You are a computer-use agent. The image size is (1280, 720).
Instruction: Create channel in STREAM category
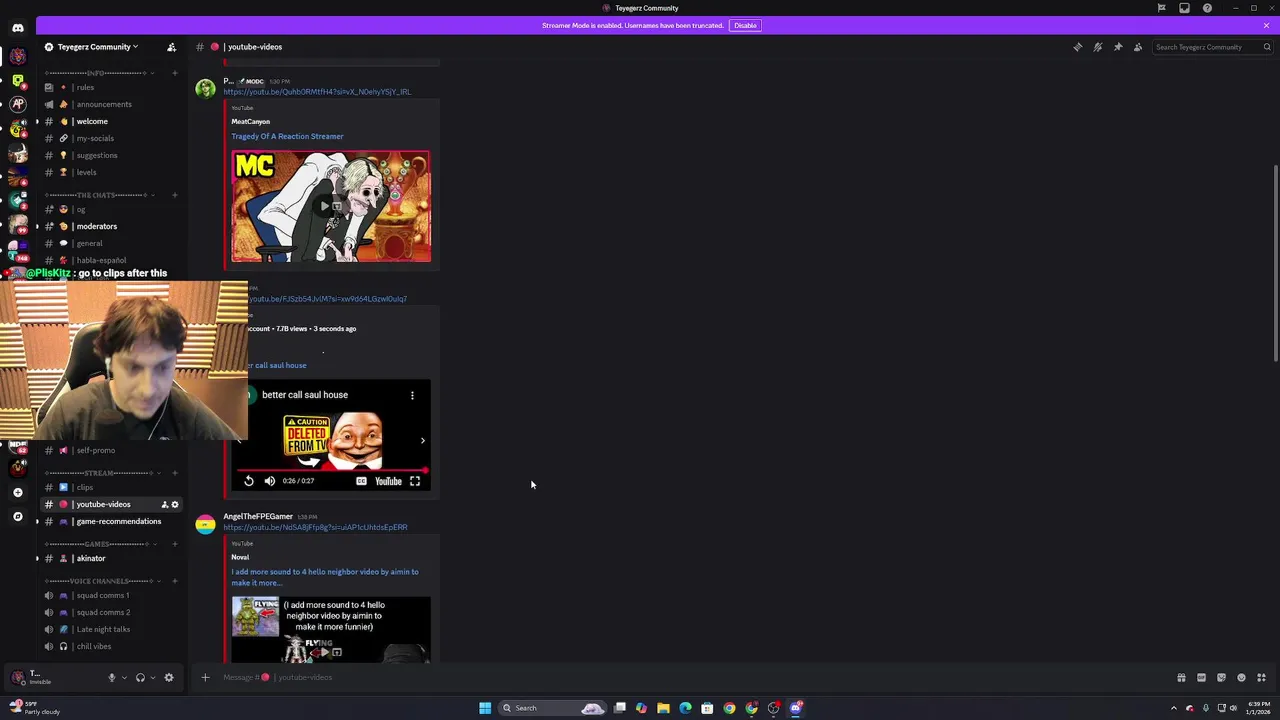point(175,473)
